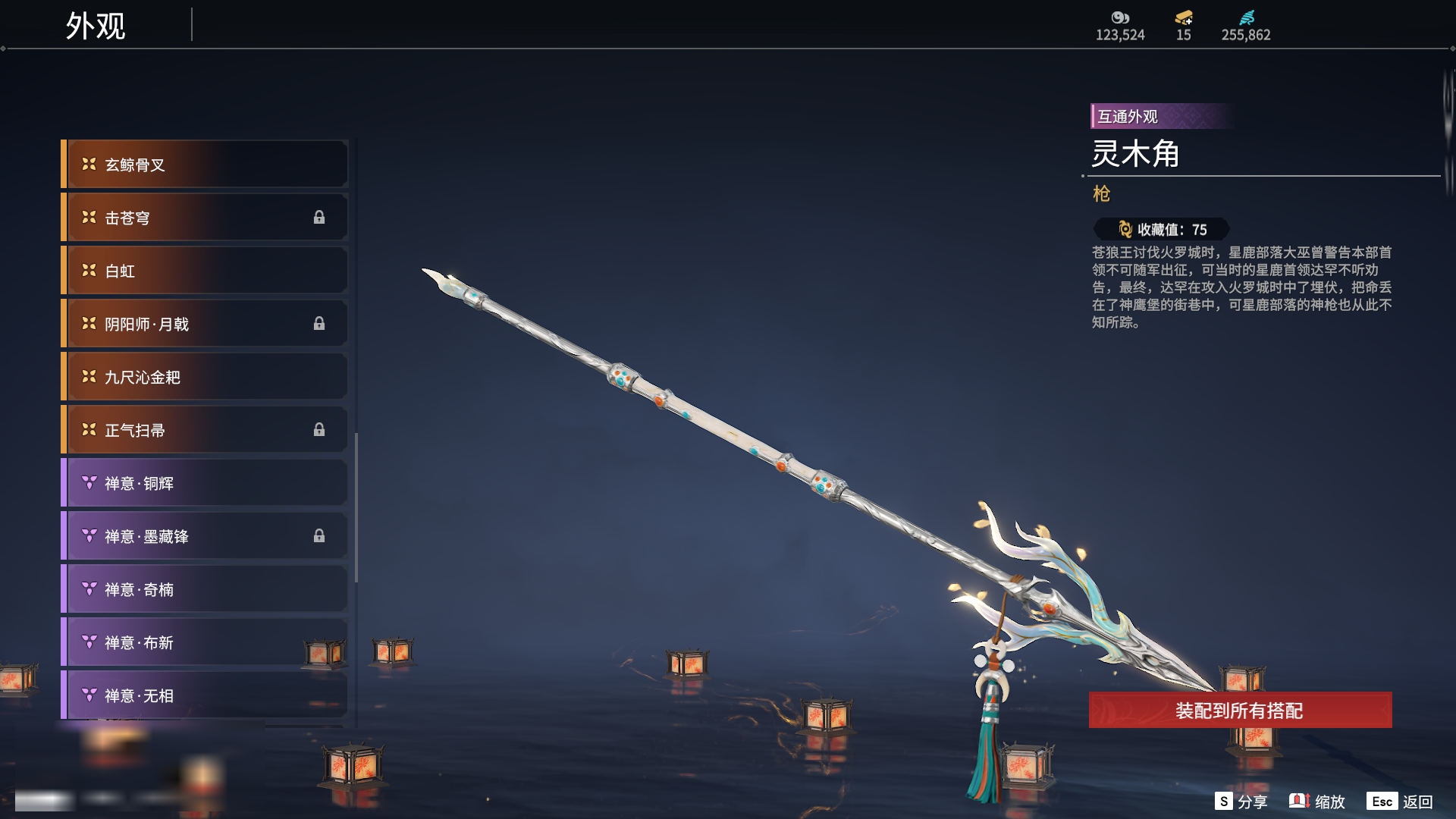Click the mouse 缩放 zoom icon
Viewport: 1456px width, 819px height.
point(1299,801)
